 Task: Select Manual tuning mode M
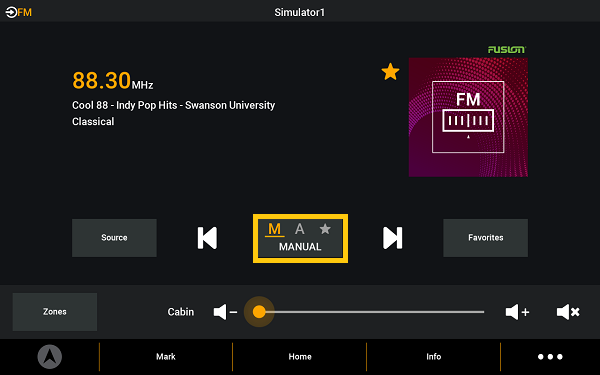274,229
